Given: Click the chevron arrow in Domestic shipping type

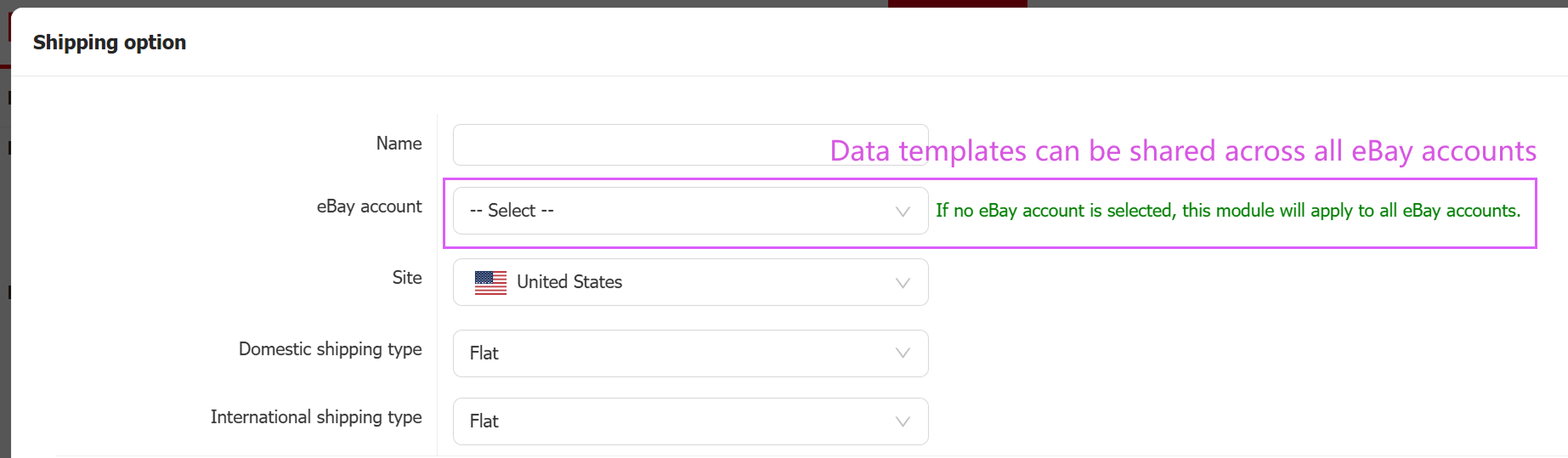Looking at the screenshot, I should (x=903, y=353).
